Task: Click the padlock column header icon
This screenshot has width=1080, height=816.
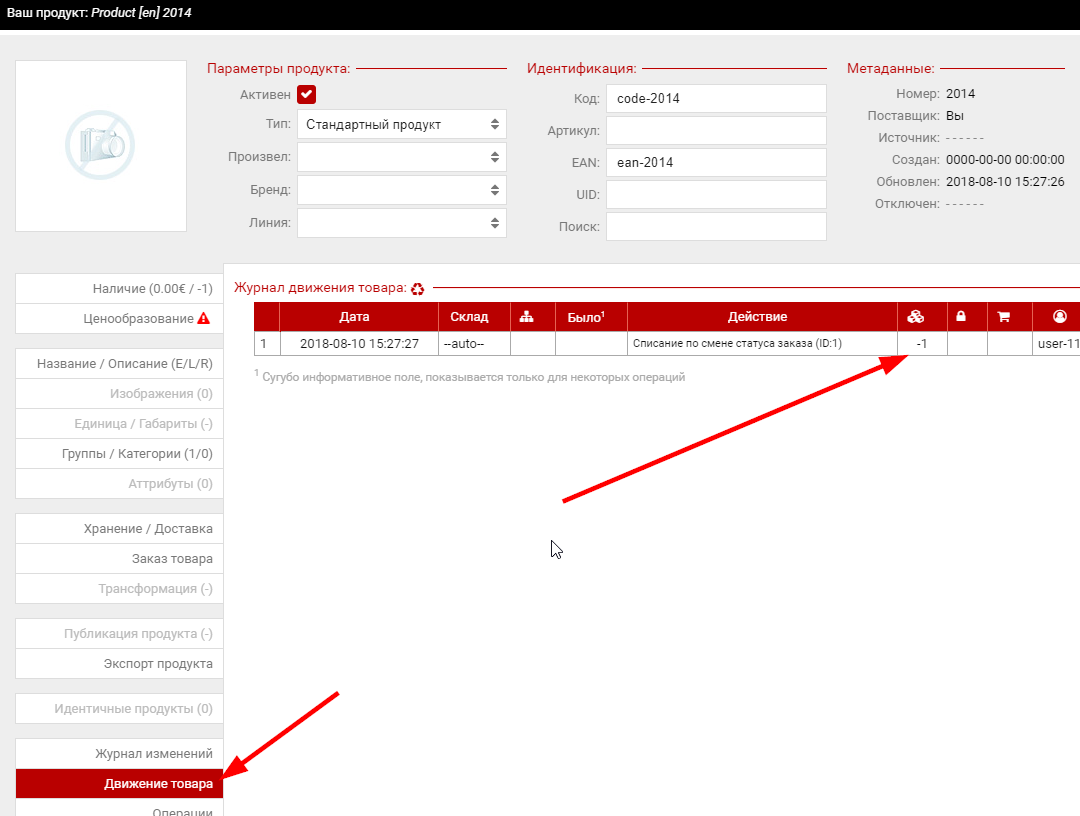Action: click(961, 317)
